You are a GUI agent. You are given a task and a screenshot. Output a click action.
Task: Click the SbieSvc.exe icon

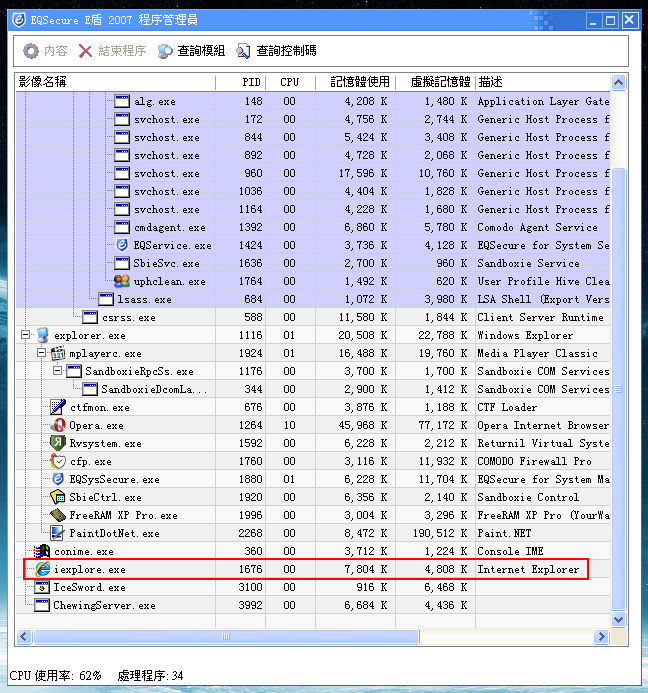click(x=122, y=263)
